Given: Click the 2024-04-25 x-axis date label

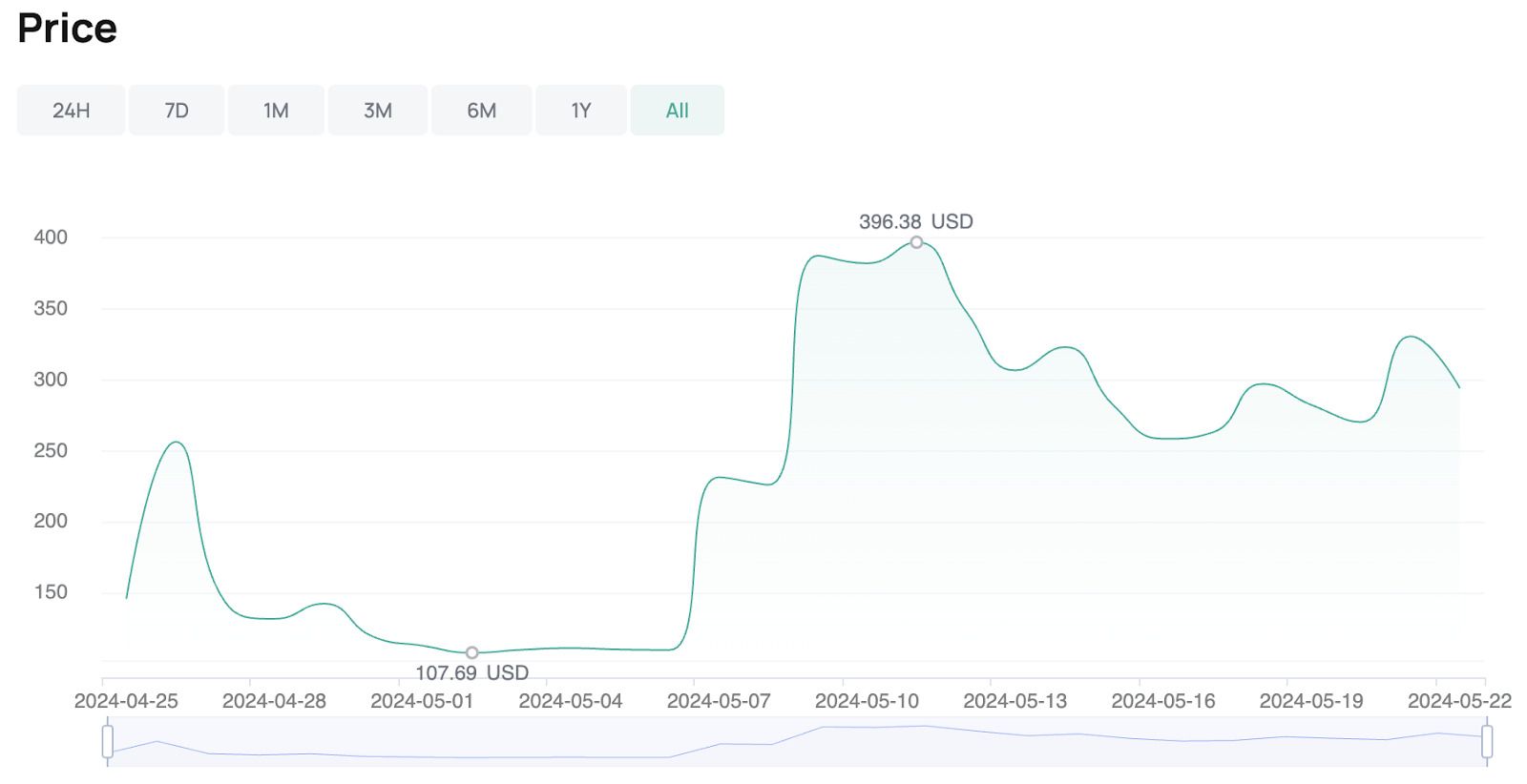Looking at the screenshot, I should pos(126,701).
